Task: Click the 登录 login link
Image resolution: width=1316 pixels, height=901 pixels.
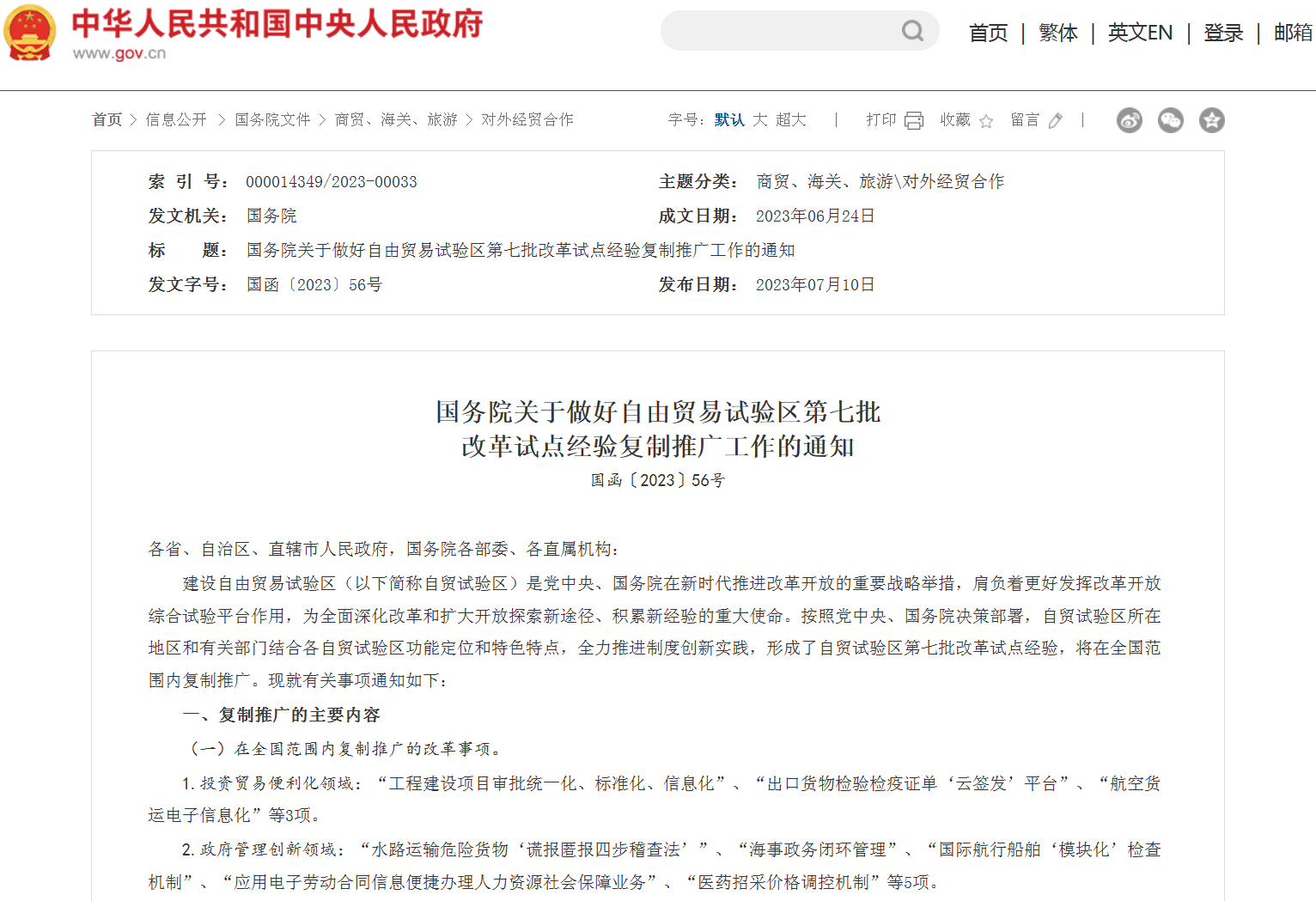Action: (x=1222, y=32)
